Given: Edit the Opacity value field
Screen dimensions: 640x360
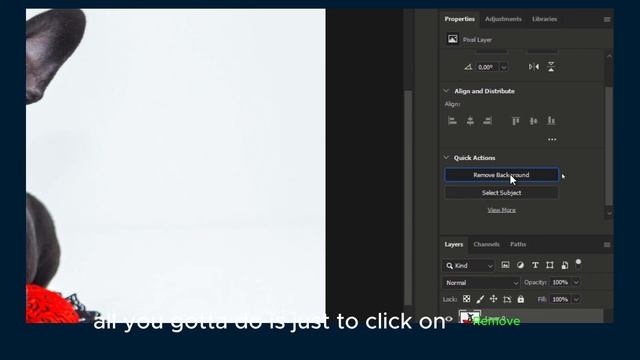Looking at the screenshot, I should tap(560, 282).
